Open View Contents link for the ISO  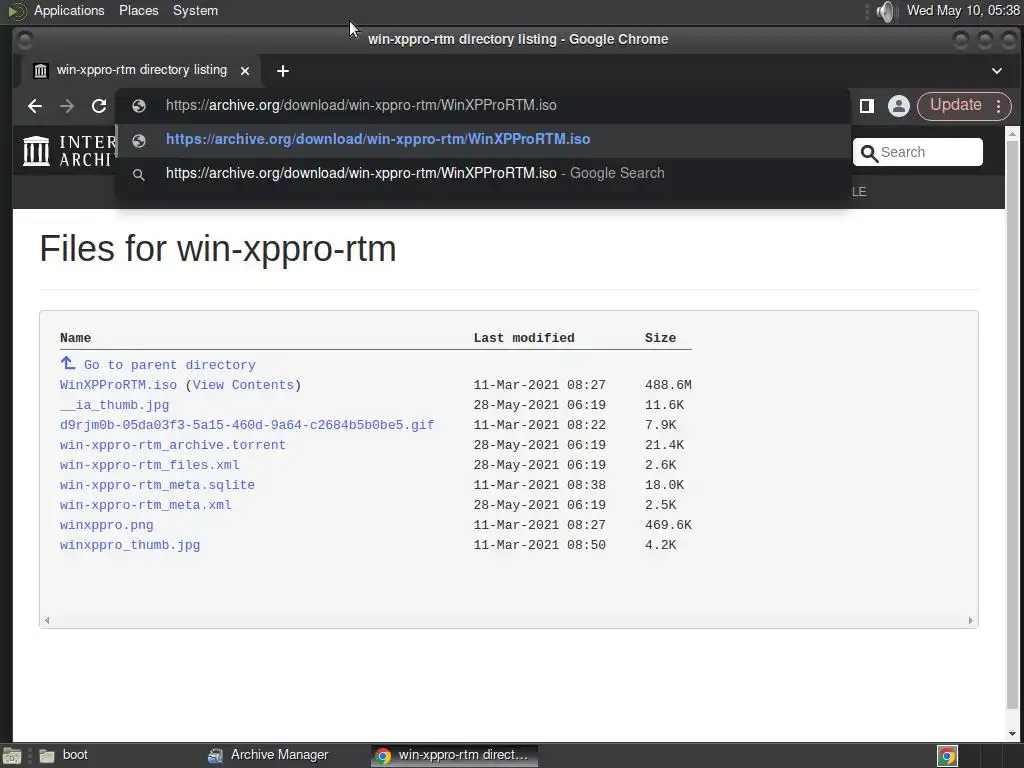[243, 385]
